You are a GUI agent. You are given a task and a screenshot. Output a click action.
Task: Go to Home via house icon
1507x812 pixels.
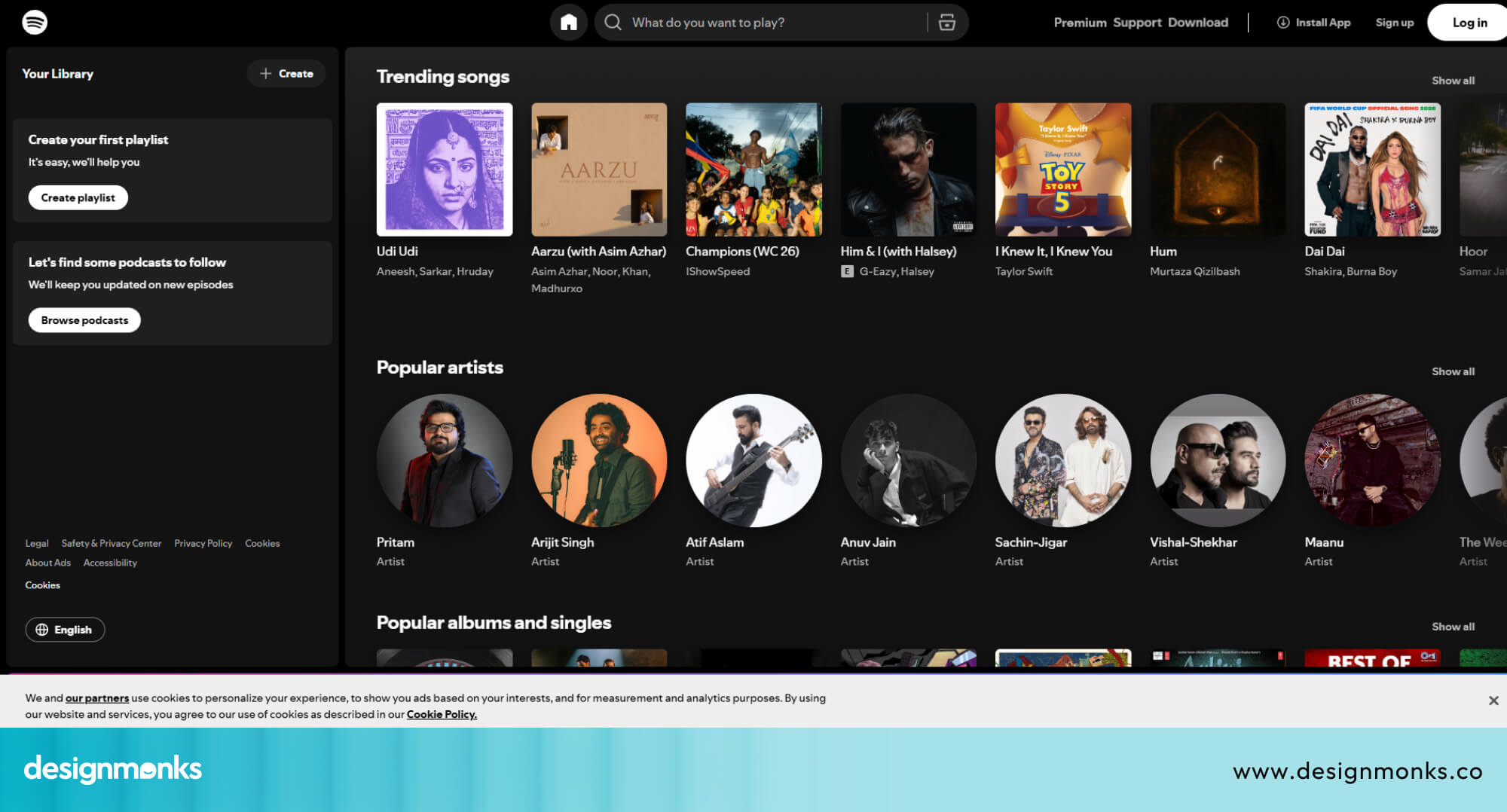(569, 23)
